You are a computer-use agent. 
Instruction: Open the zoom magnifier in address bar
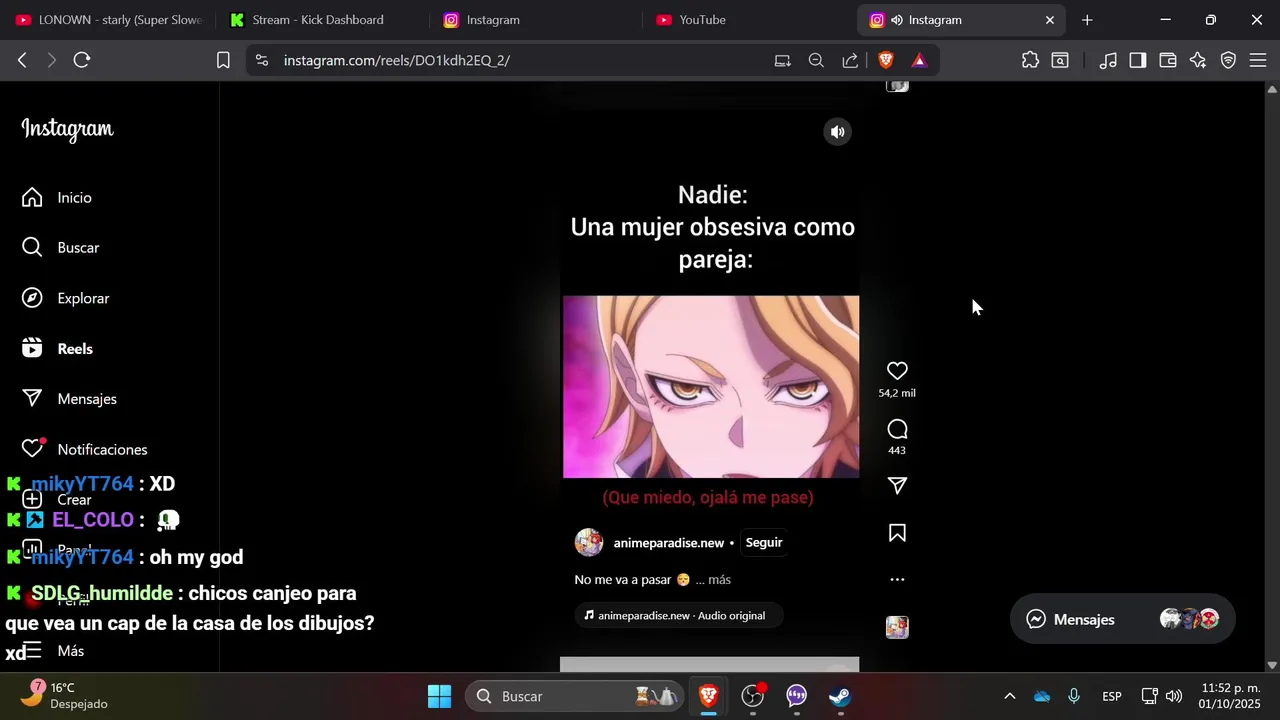(x=816, y=60)
